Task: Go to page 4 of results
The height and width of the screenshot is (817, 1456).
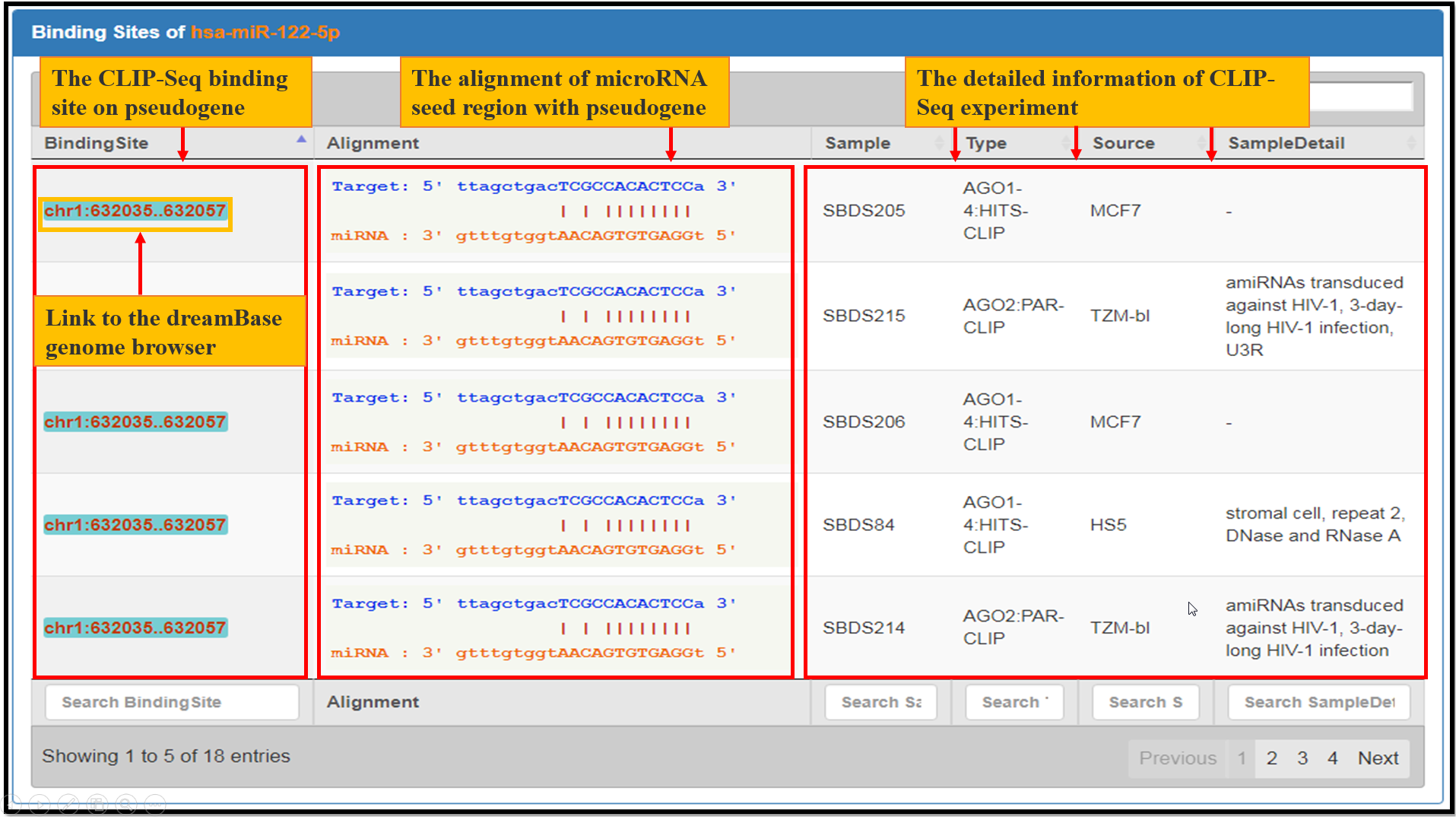Action: point(1332,758)
